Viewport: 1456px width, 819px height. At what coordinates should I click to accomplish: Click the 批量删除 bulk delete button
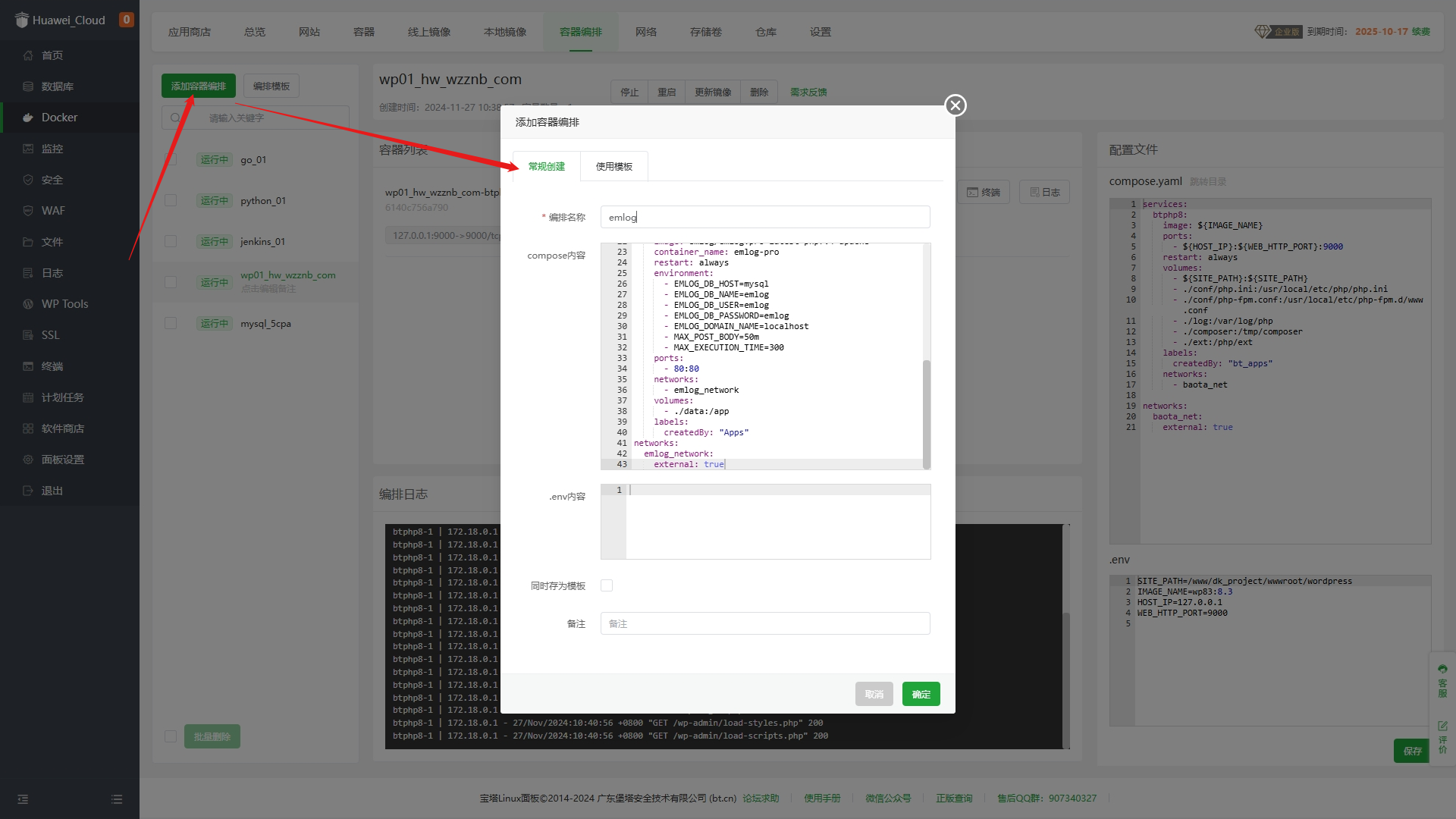tap(212, 736)
